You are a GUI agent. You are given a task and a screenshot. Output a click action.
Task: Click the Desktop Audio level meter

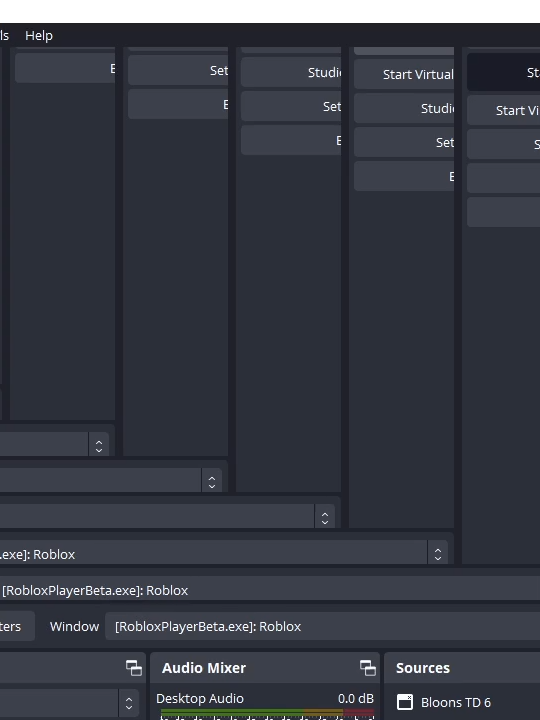(267, 714)
